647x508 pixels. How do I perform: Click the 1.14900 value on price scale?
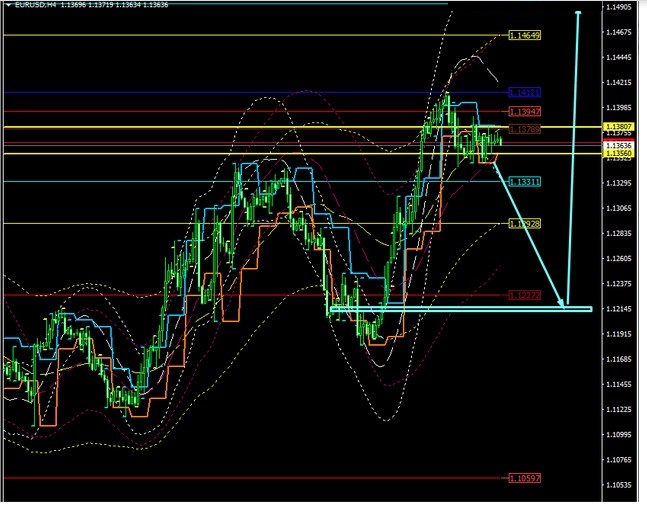(x=619, y=8)
